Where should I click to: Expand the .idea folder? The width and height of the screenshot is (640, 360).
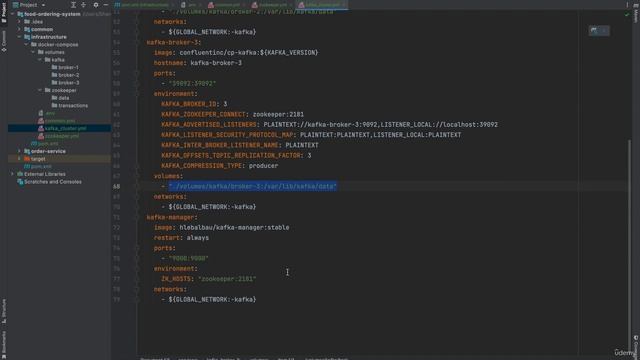(x=19, y=22)
